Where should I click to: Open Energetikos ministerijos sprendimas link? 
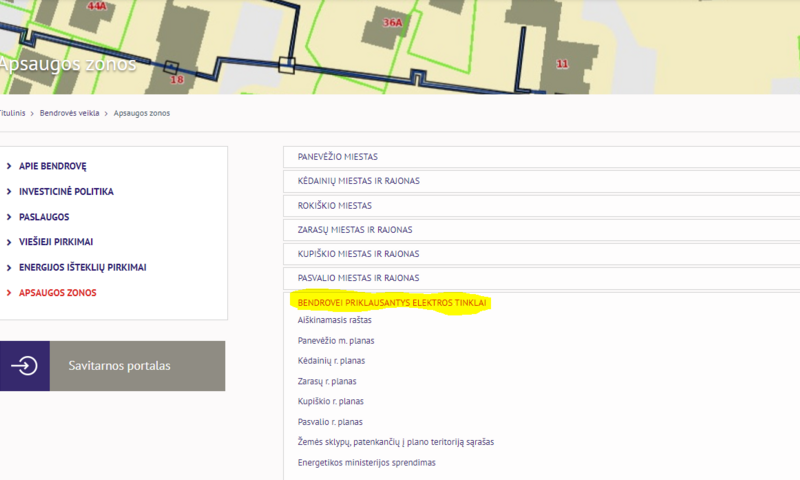(x=366, y=463)
